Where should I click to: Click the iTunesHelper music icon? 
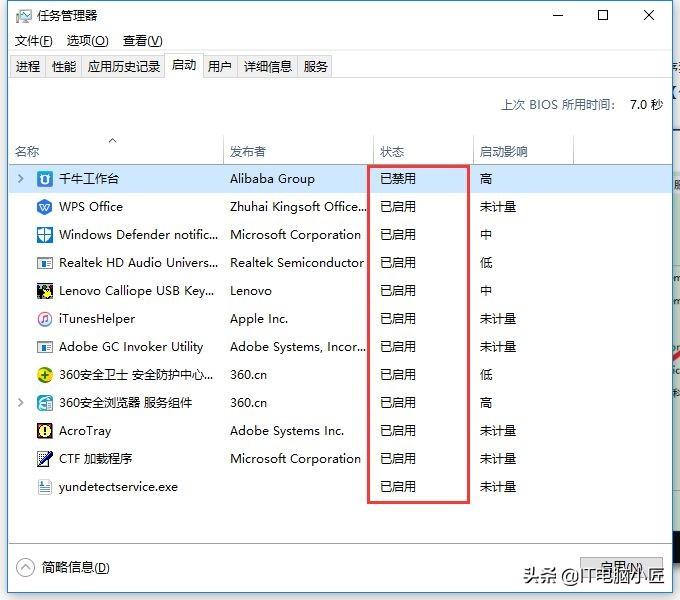pos(45,319)
